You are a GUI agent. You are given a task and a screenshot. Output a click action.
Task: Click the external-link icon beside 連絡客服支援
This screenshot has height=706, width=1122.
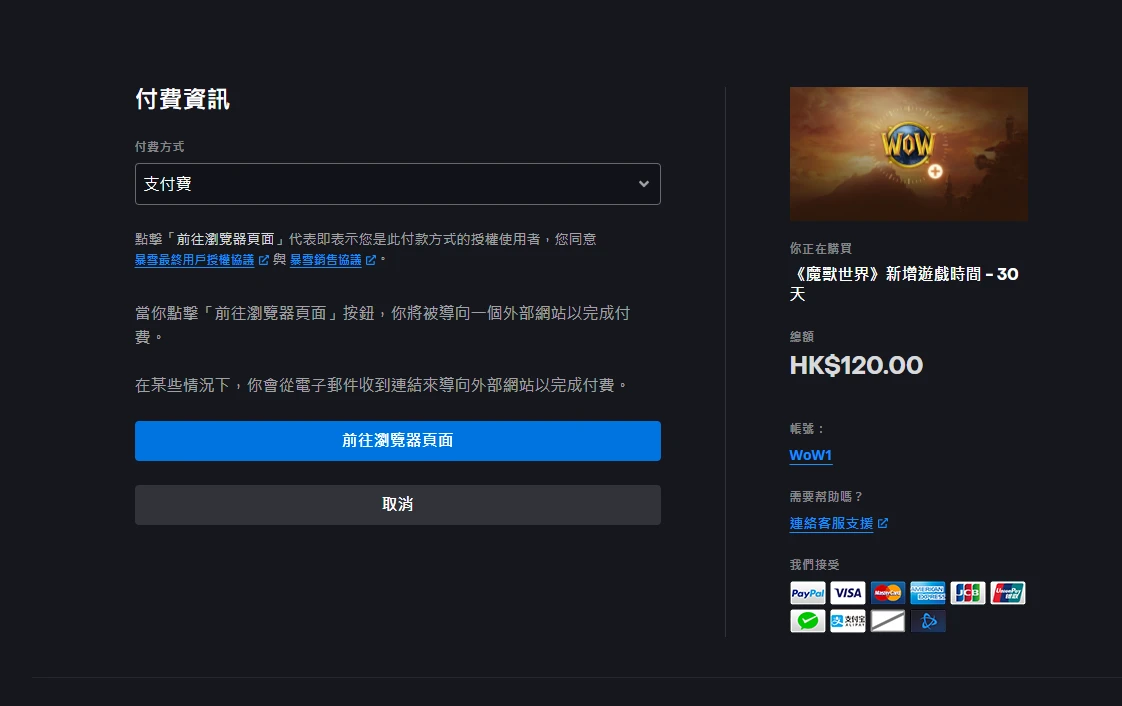(882, 523)
